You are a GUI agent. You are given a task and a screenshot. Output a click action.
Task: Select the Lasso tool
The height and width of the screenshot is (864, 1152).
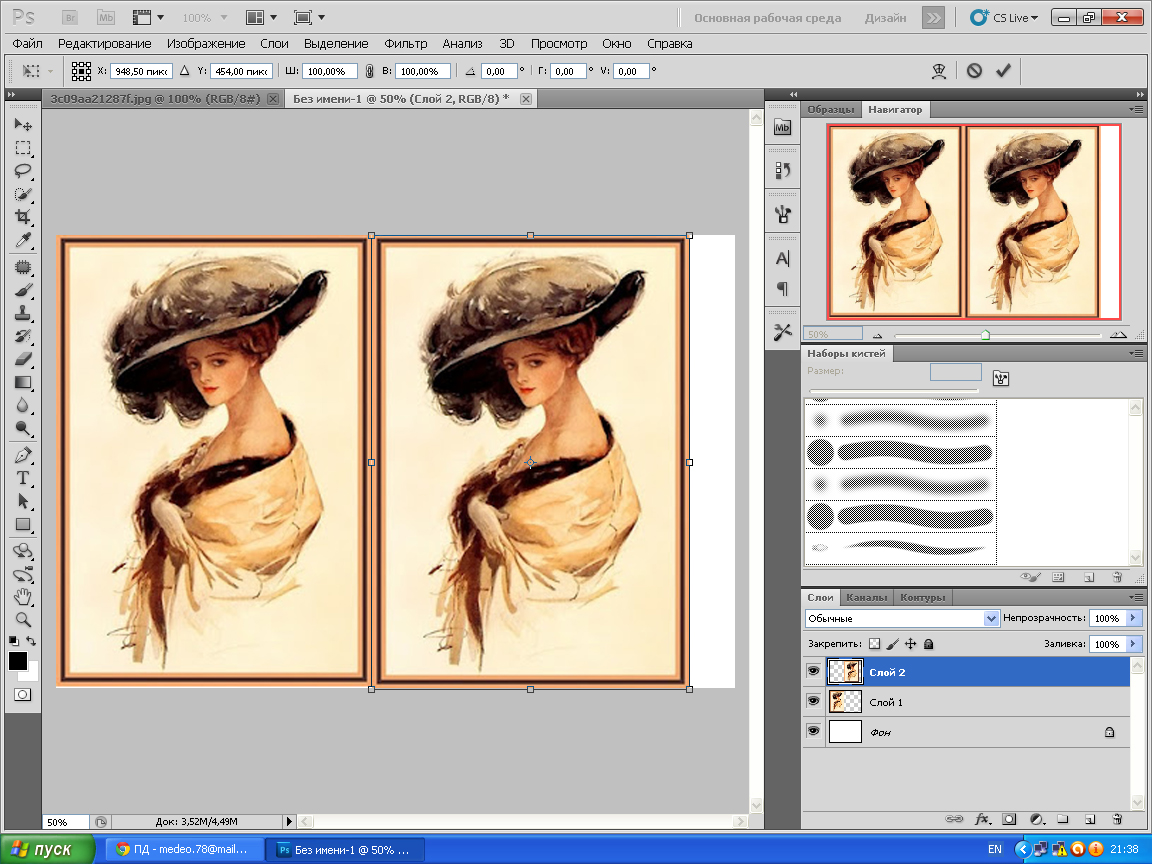click(x=23, y=171)
